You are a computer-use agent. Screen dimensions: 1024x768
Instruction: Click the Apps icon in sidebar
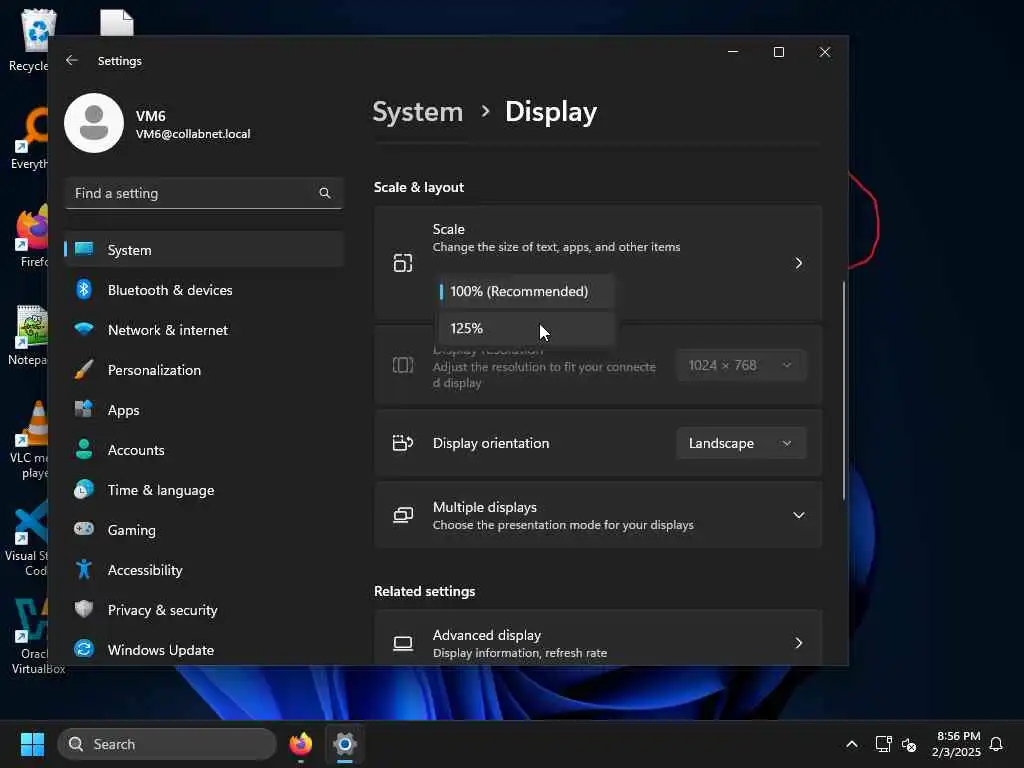click(x=84, y=409)
